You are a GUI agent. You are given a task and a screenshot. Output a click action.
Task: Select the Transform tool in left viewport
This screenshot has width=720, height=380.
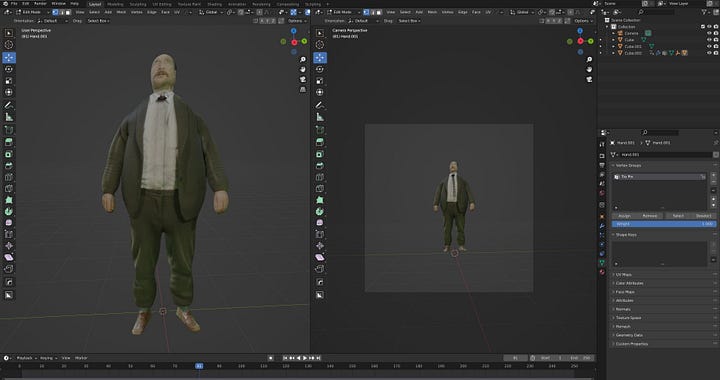coord(9,92)
